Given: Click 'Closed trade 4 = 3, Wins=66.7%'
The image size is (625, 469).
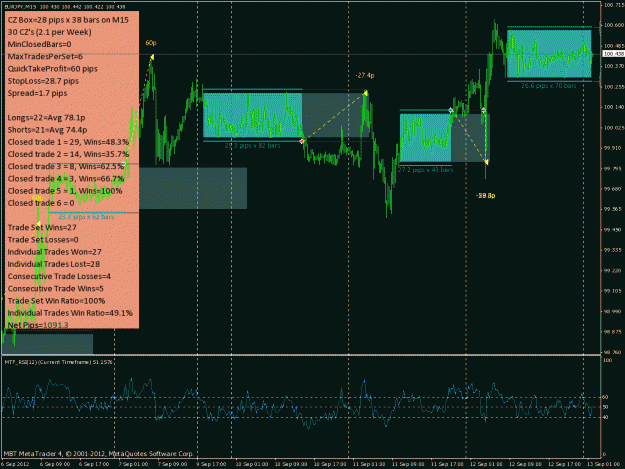Looking at the screenshot, I should click(x=66, y=179).
